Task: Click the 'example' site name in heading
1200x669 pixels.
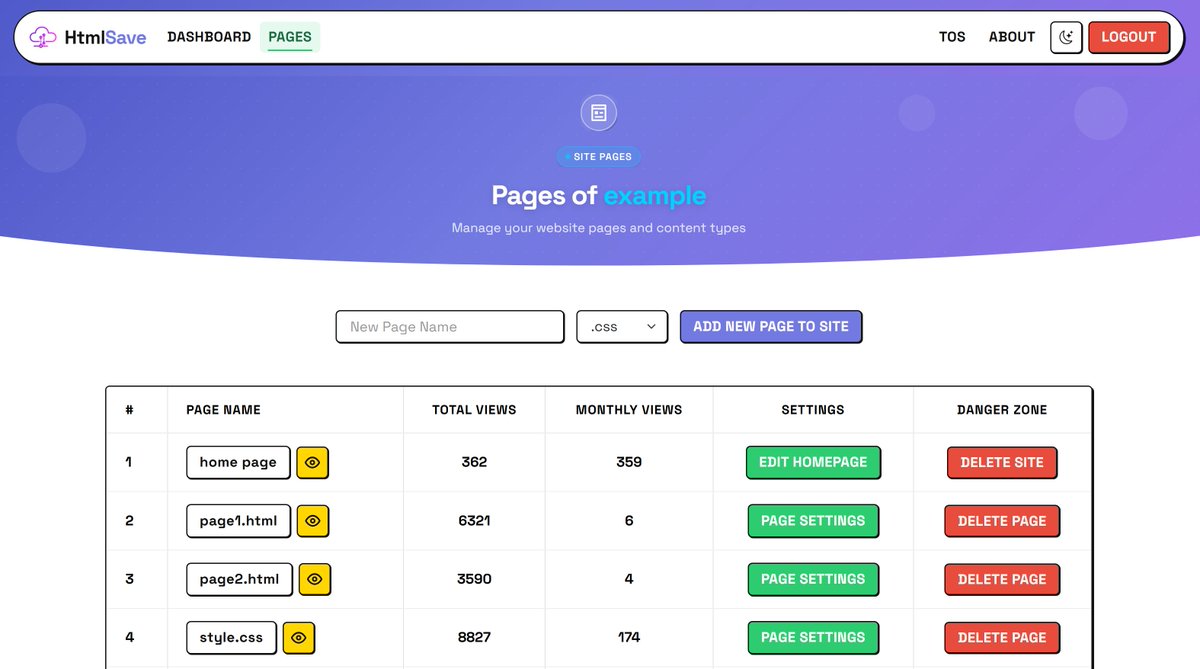Action: 655,196
